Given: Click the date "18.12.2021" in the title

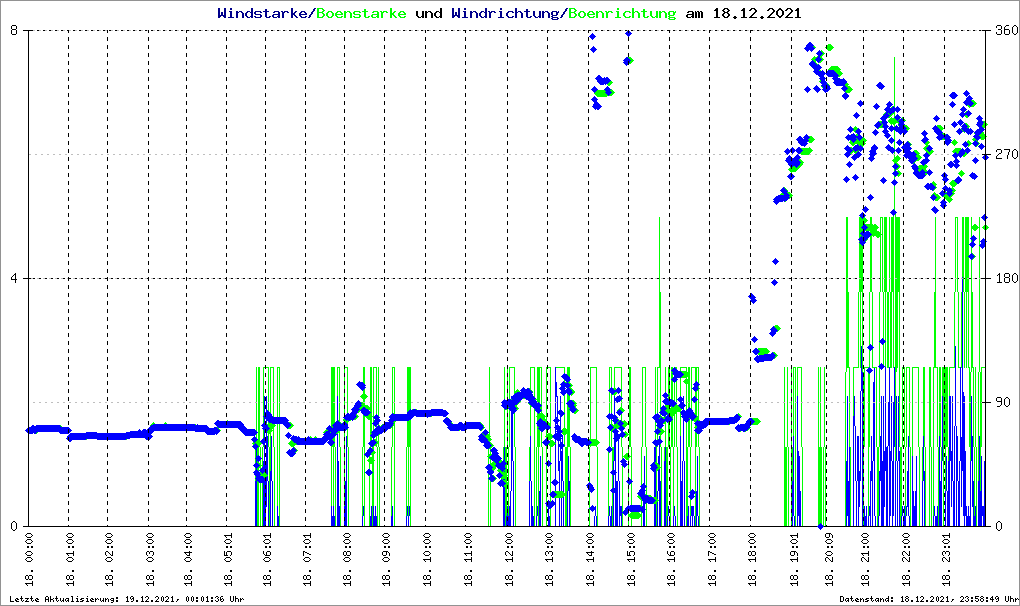Looking at the screenshot, I should (757, 13).
